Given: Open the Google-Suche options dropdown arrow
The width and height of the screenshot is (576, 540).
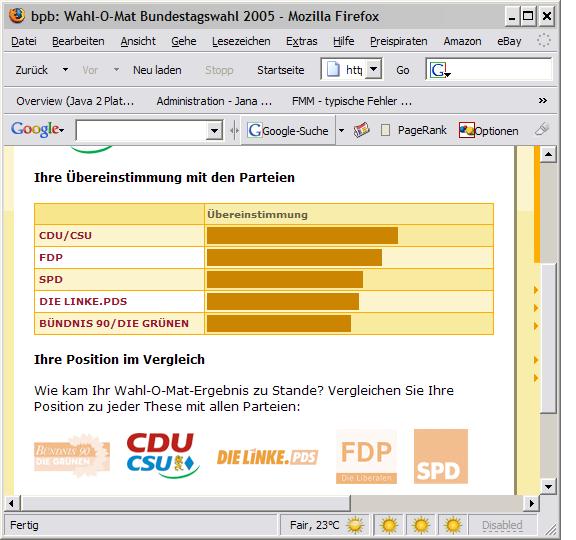Looking at the screenshot, I should tap(341, 130).
